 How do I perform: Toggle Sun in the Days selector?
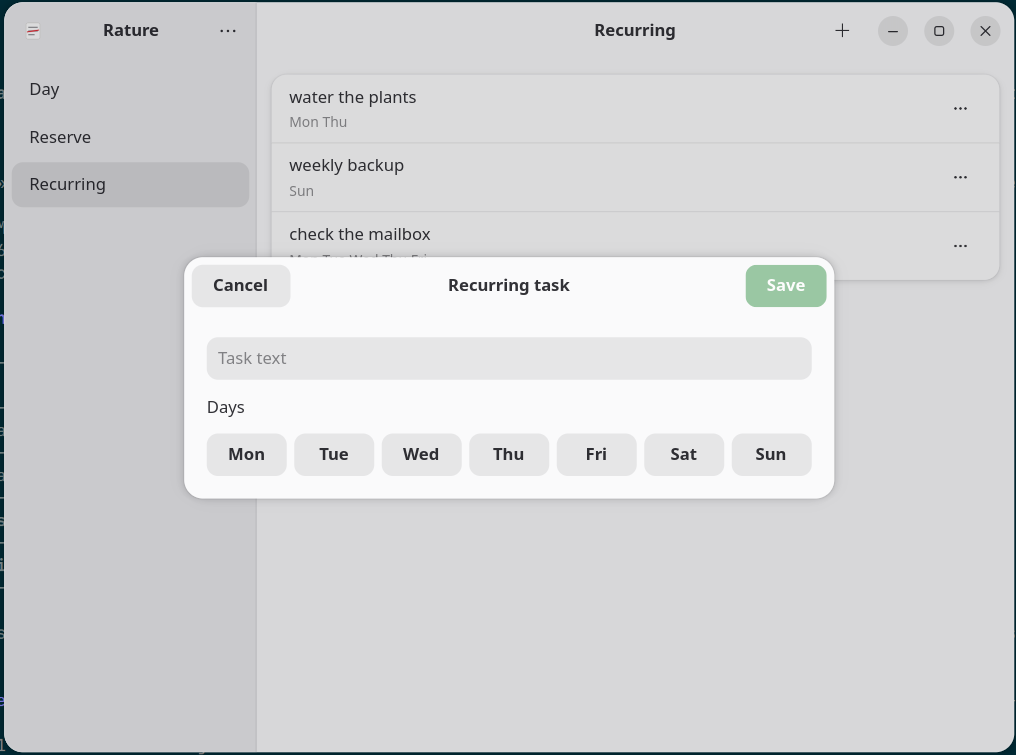click(x=771, y=454)
